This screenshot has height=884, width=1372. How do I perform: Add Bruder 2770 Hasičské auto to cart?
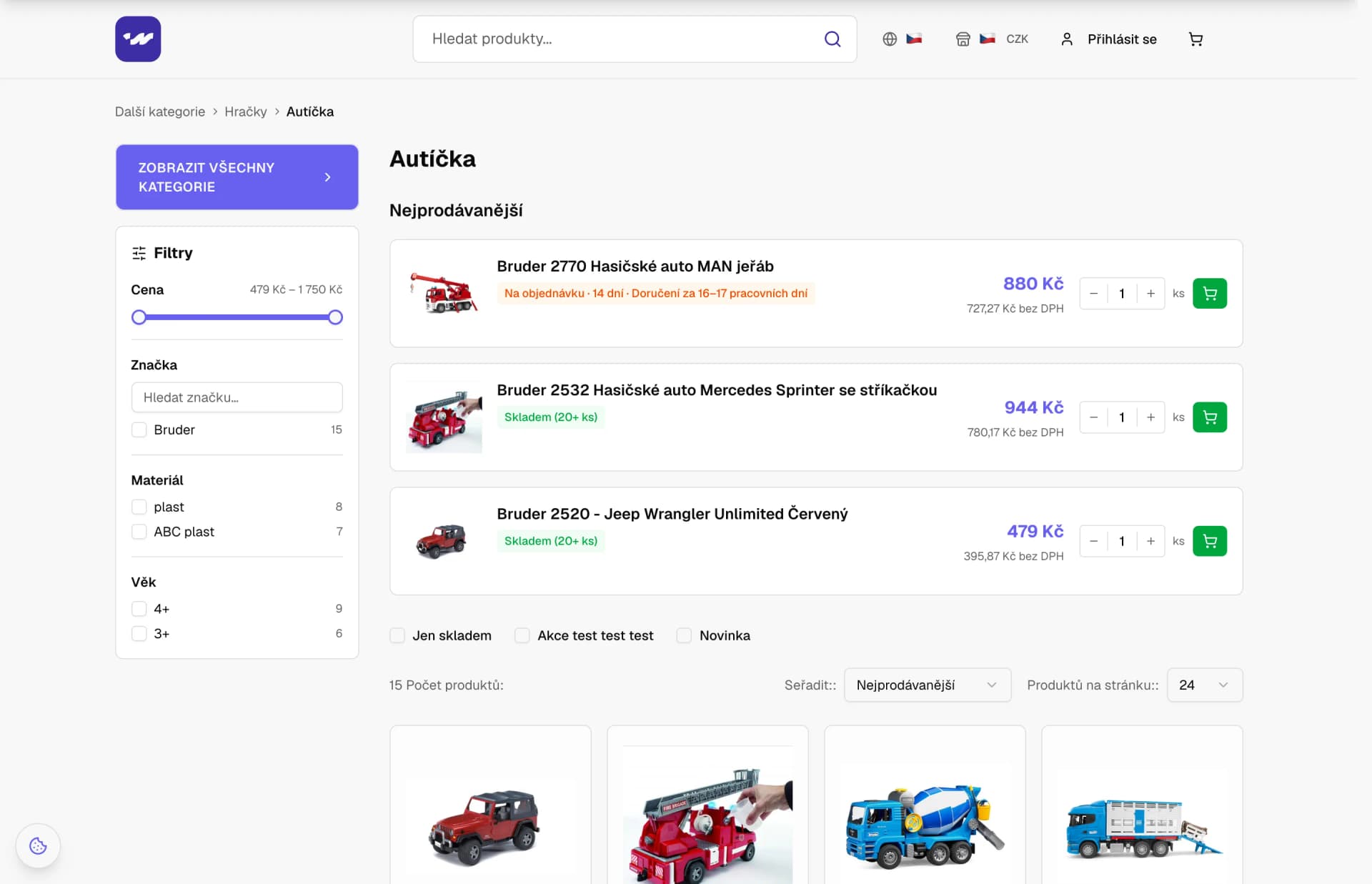click(x=1210, y=294)
